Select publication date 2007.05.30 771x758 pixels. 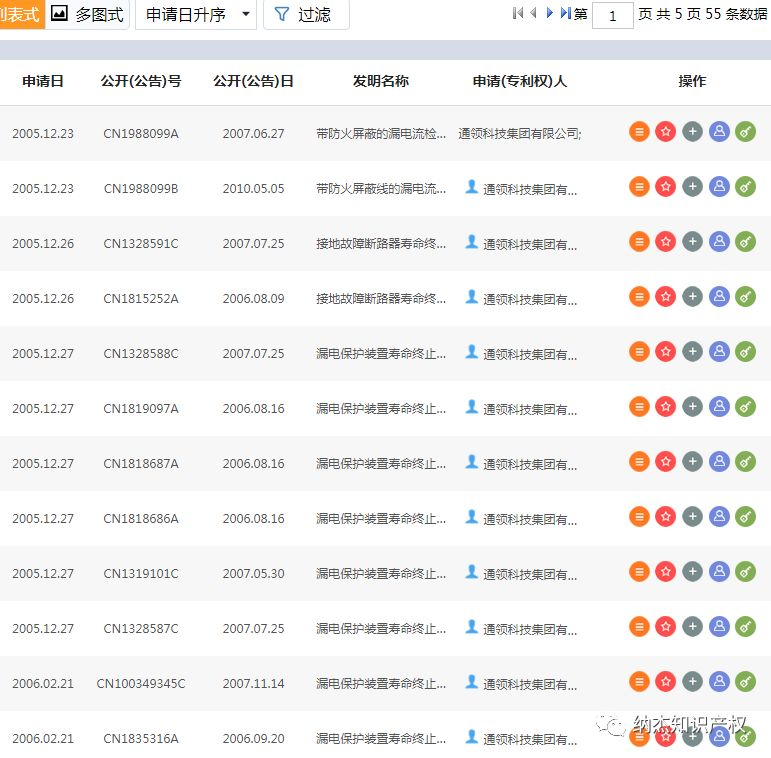pyautogui.click(x=253, y=574)
